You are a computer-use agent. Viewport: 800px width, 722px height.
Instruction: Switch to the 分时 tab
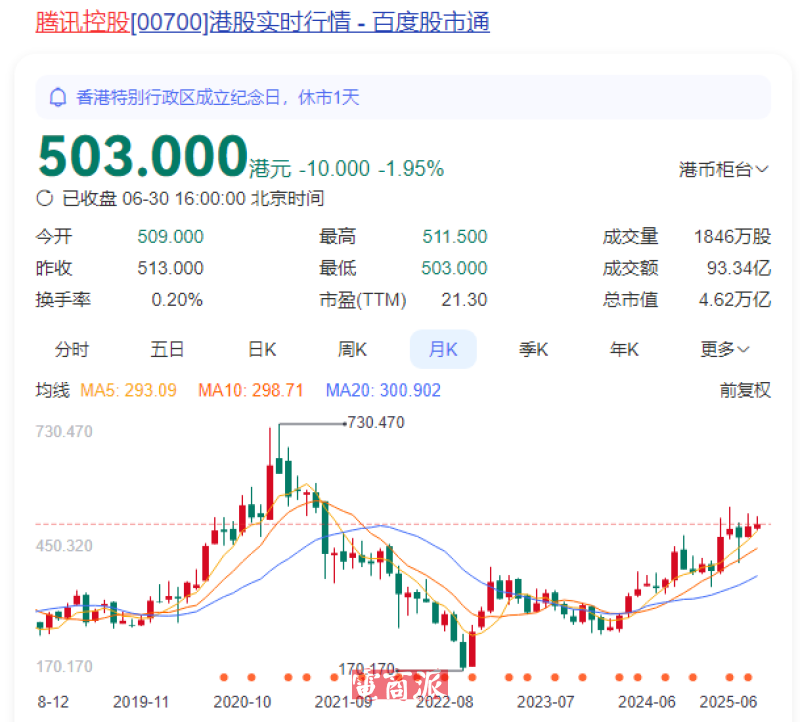(x=72, y=350)
